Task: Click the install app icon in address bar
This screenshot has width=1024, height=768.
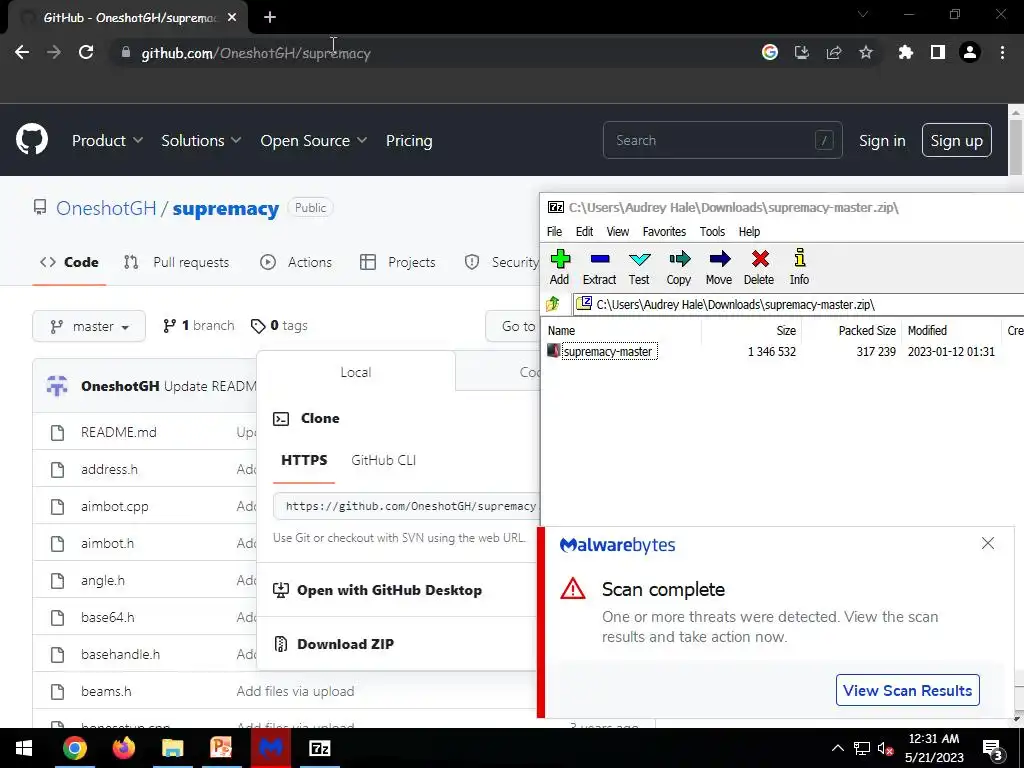Action: tap(802, 52)
